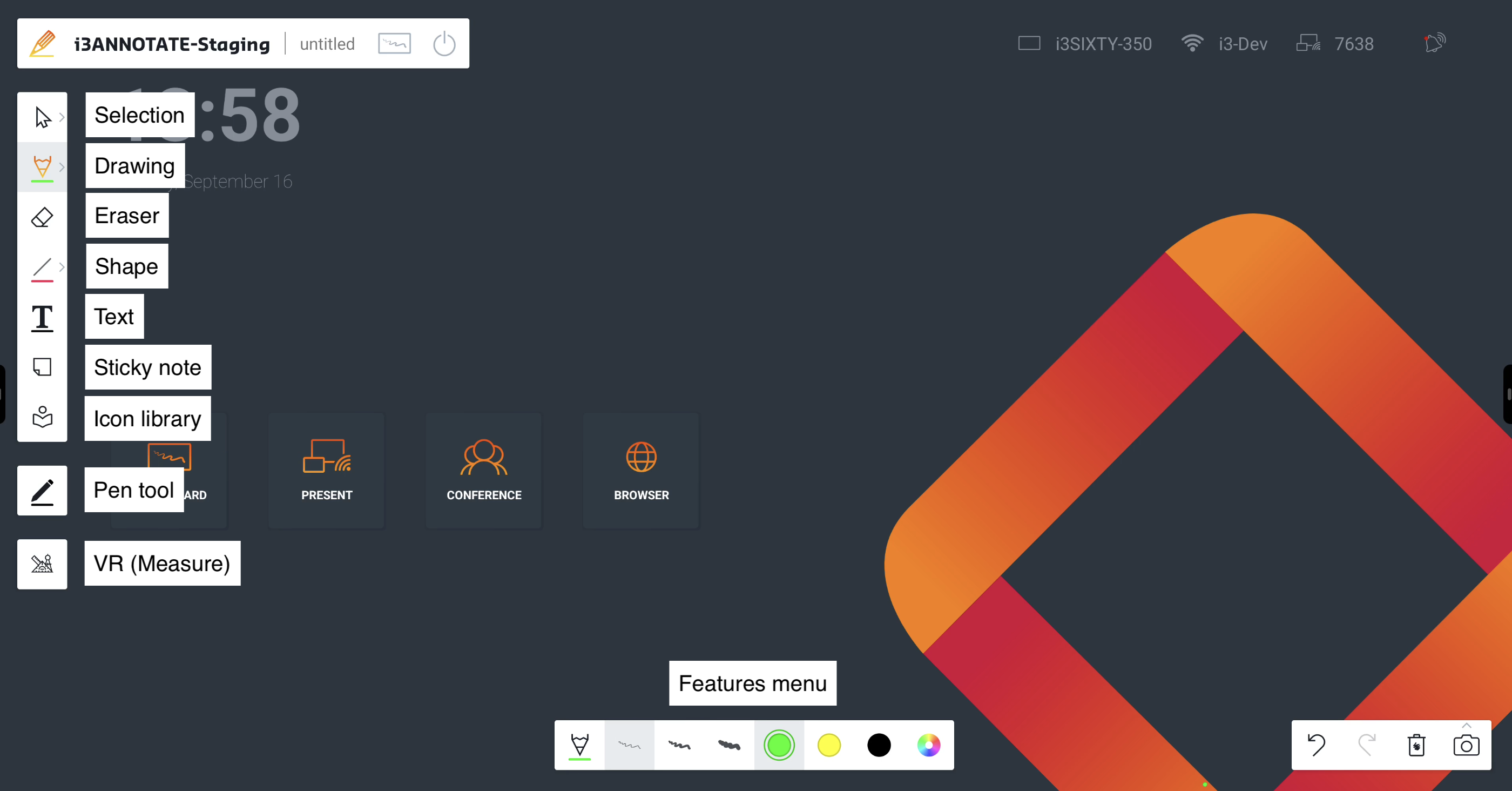Choose the yellow color swatch
Screen dimensions: 1512x791
(x=829, y=745)
